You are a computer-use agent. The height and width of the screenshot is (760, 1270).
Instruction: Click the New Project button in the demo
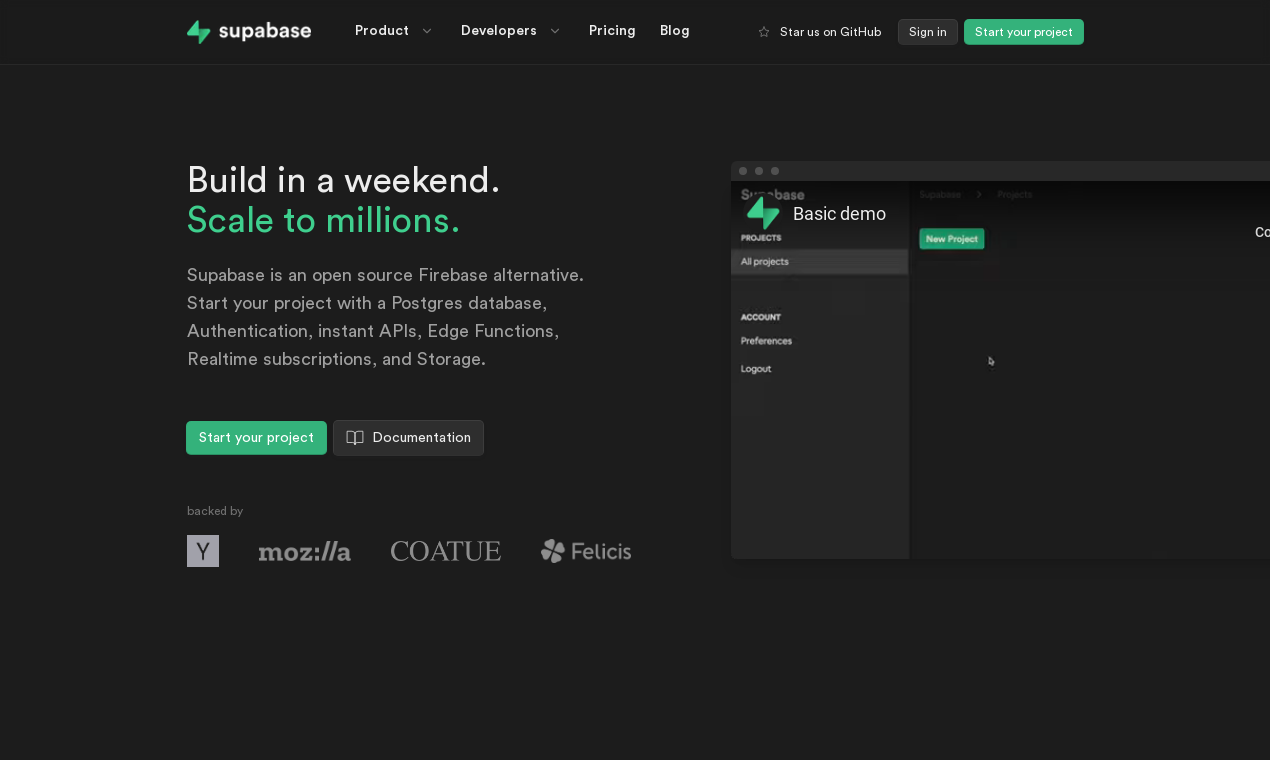coord(951,239)
